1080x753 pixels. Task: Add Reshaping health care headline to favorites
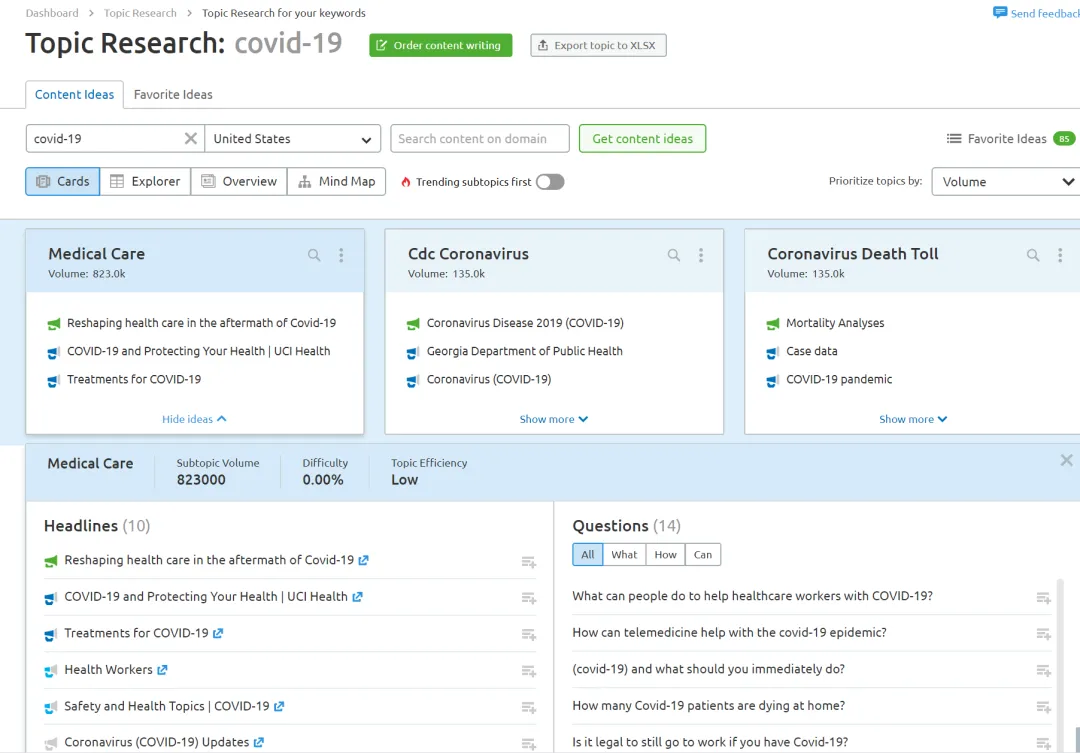(x=528, y=562)
